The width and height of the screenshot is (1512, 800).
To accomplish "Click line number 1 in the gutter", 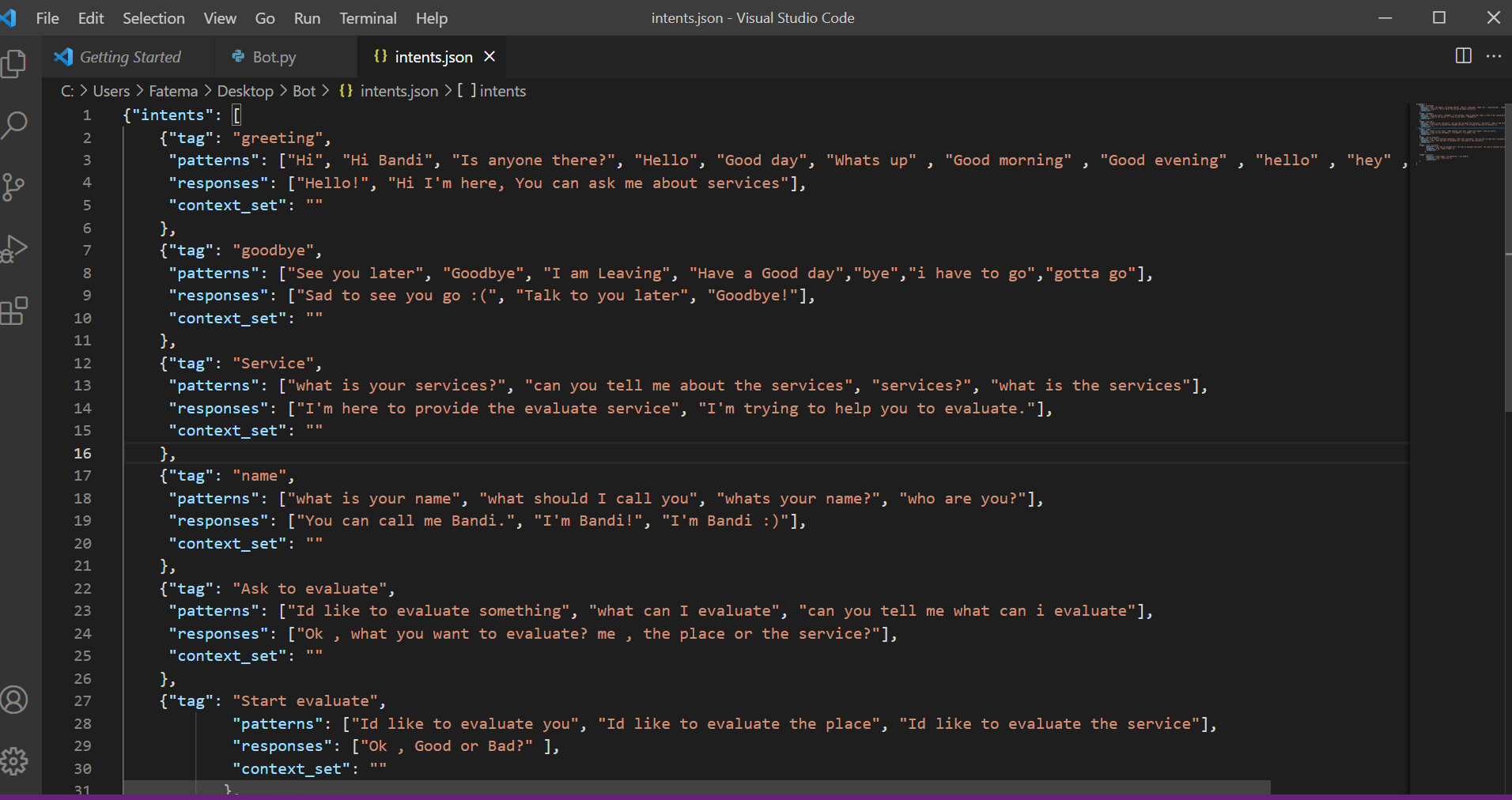I will pos(87,115).
